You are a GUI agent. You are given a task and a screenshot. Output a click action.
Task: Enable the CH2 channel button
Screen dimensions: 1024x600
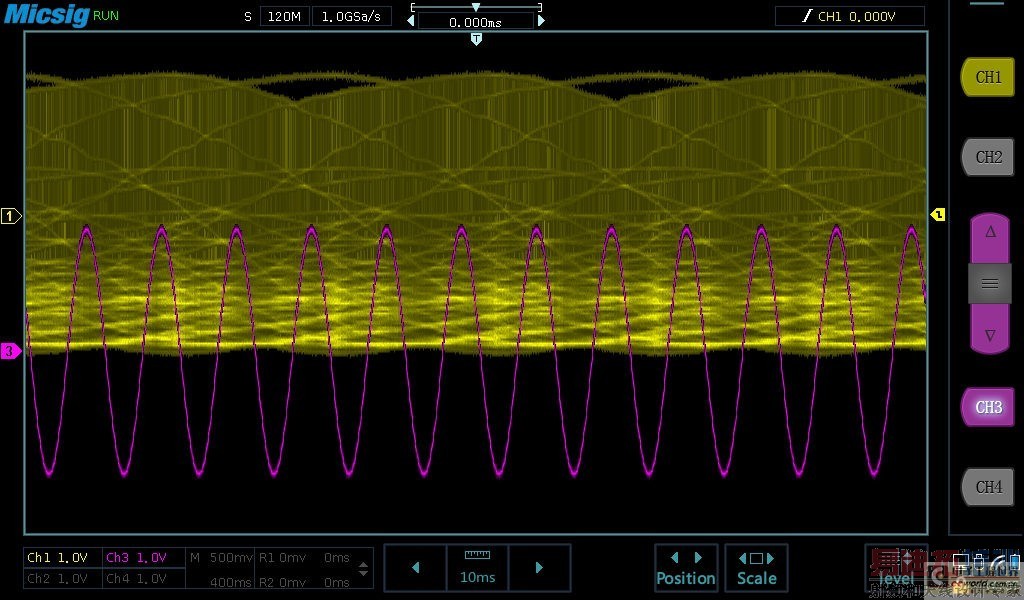tap(988, 157)
